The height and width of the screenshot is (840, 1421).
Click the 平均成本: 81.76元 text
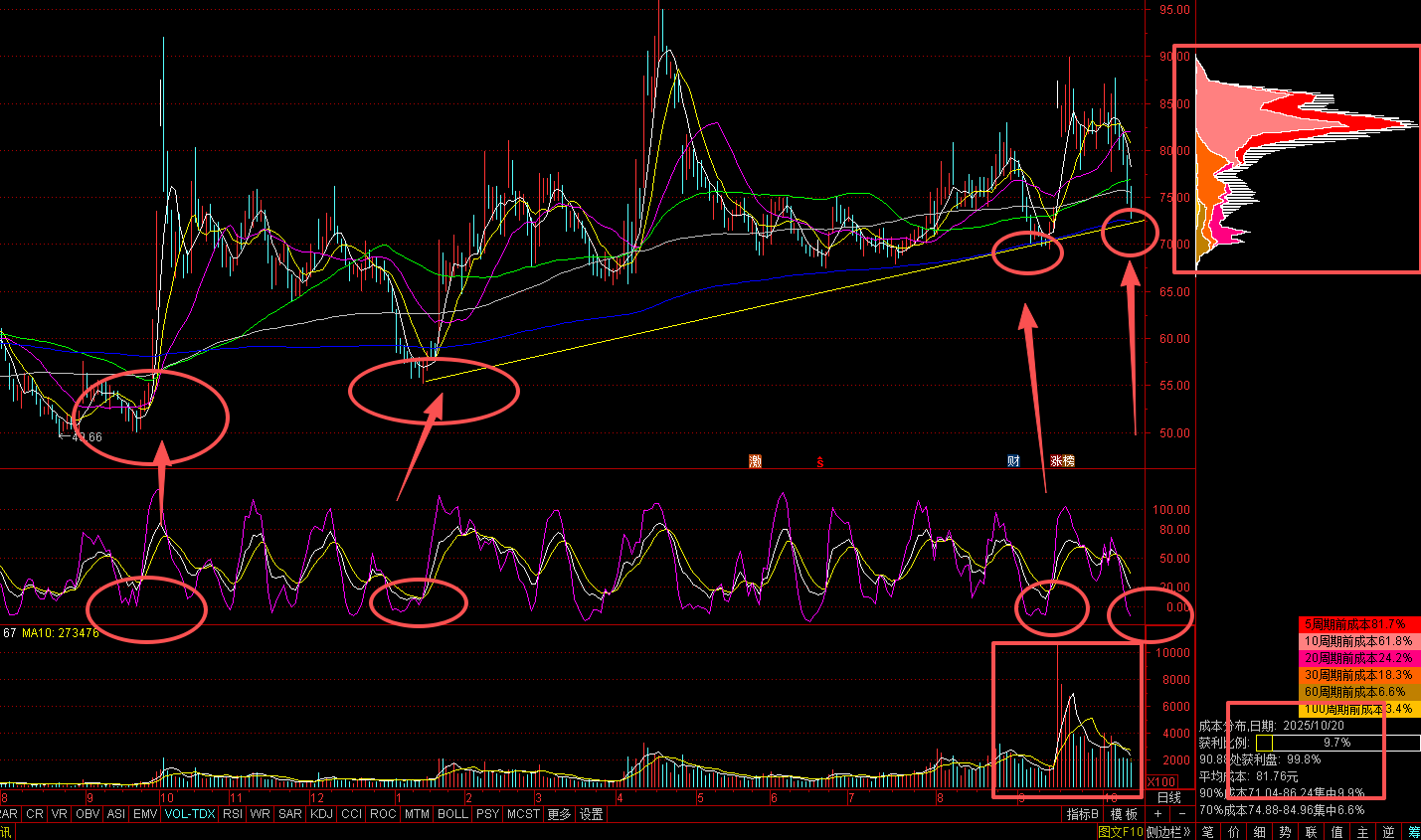point(1249,776)
